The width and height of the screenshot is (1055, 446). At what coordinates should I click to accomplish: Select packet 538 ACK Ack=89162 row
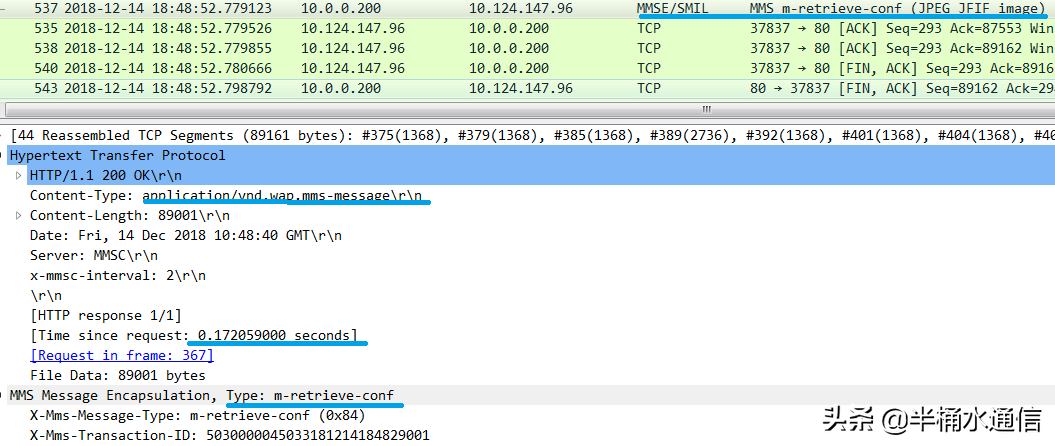click(x=528, y=48)
